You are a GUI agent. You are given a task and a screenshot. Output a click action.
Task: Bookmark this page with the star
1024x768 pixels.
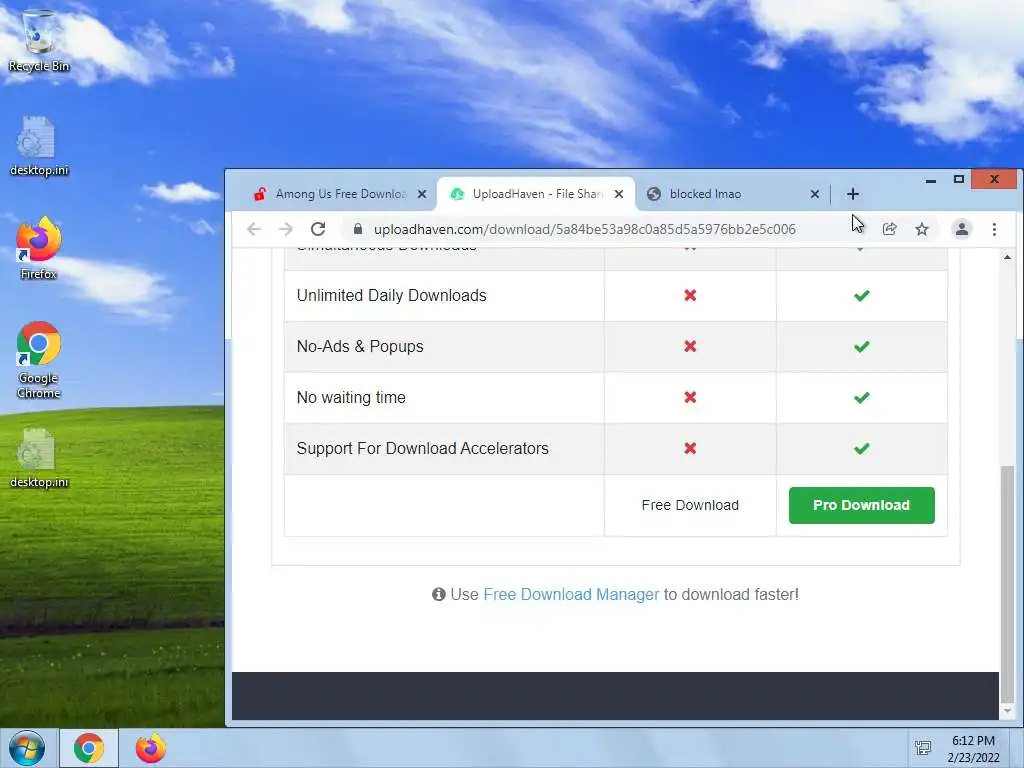pyautogui.click(x=921, y=229)
